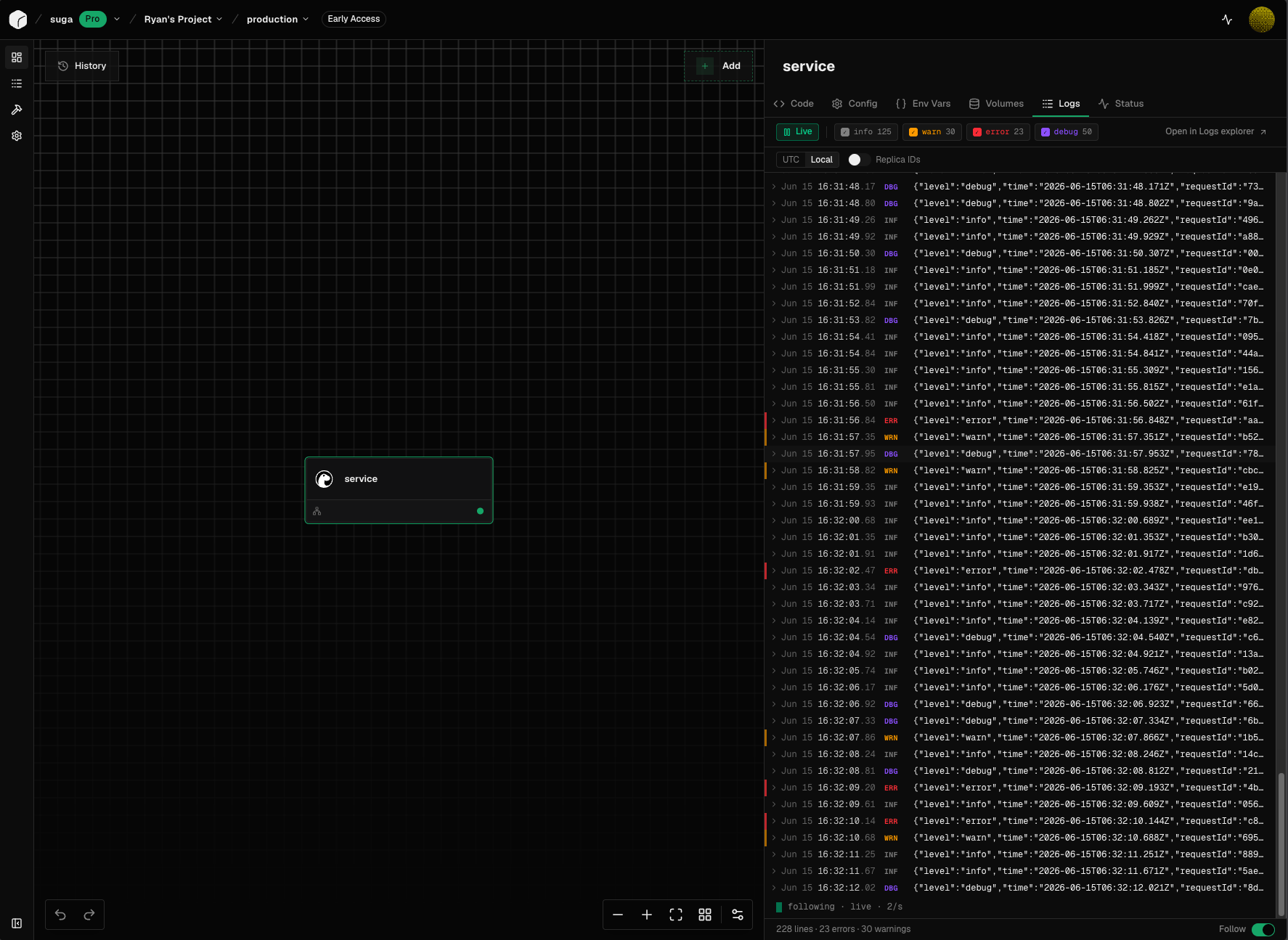Screen dimensions: 1288x940
Task: Click the Pro plan badge
Action: (92, 20)
